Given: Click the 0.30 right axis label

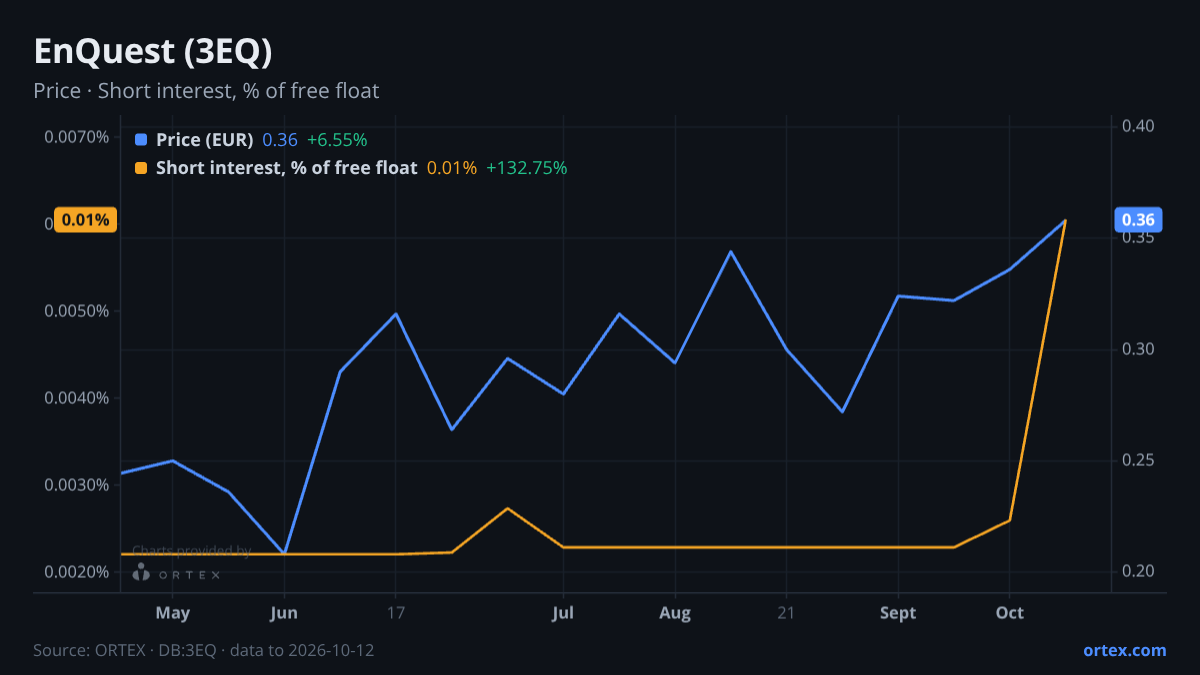Looking at the screenshot, I should [x=1139, y=349].
